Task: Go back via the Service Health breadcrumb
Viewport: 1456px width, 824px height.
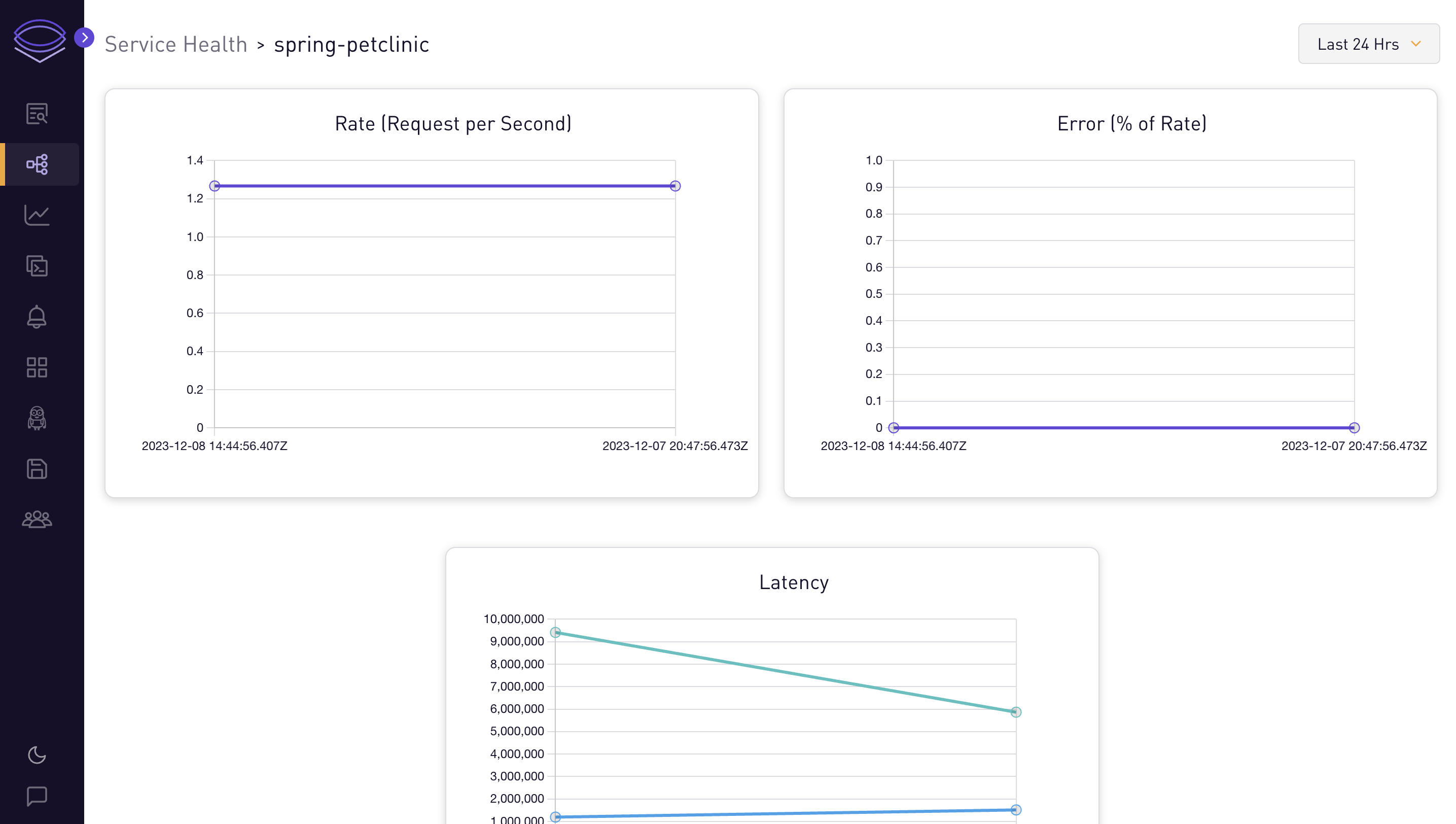Action: point(176,44)
